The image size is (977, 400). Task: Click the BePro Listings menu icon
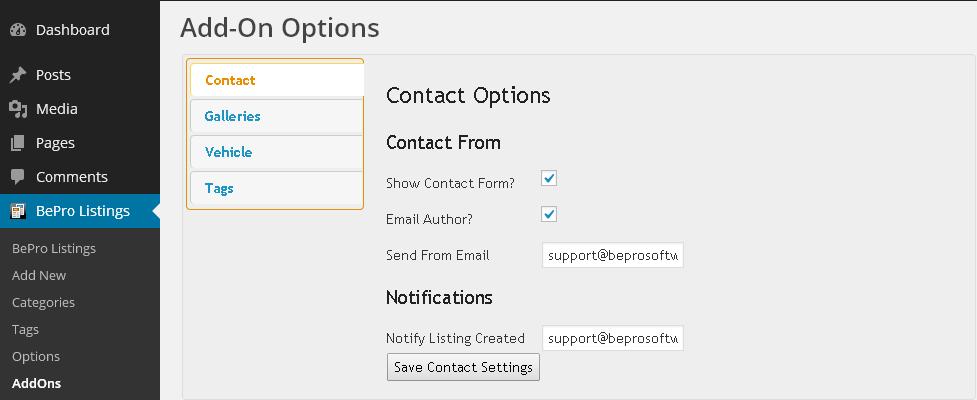point(17,211)
